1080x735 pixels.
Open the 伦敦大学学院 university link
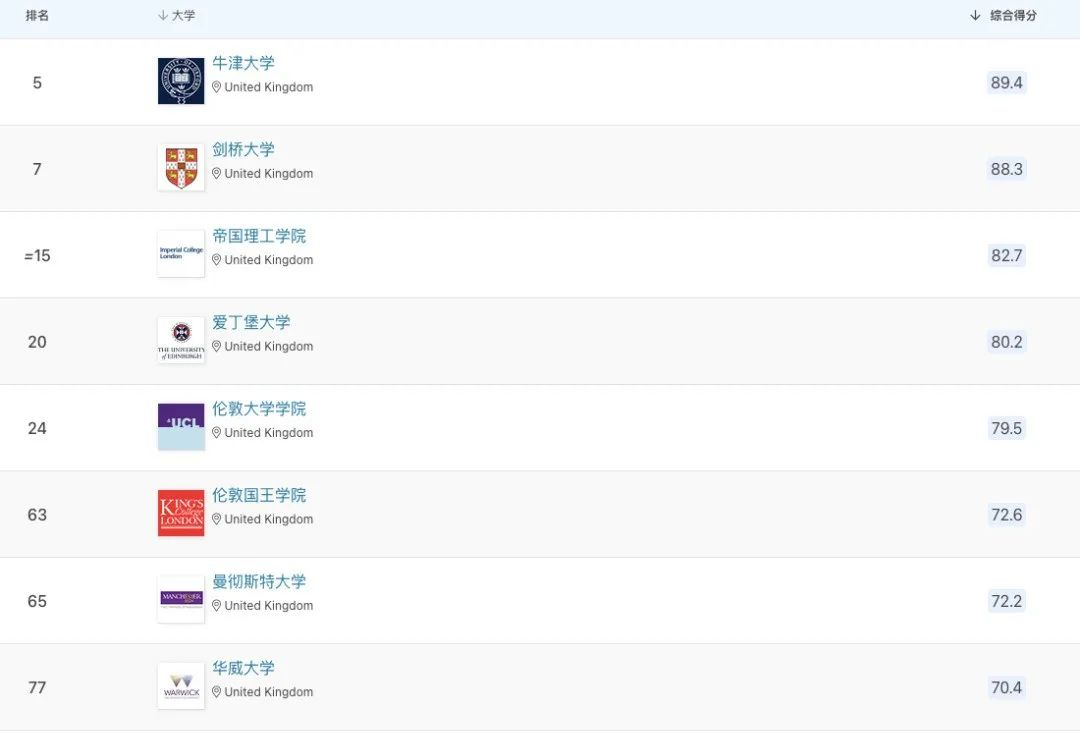pos(259,409)
